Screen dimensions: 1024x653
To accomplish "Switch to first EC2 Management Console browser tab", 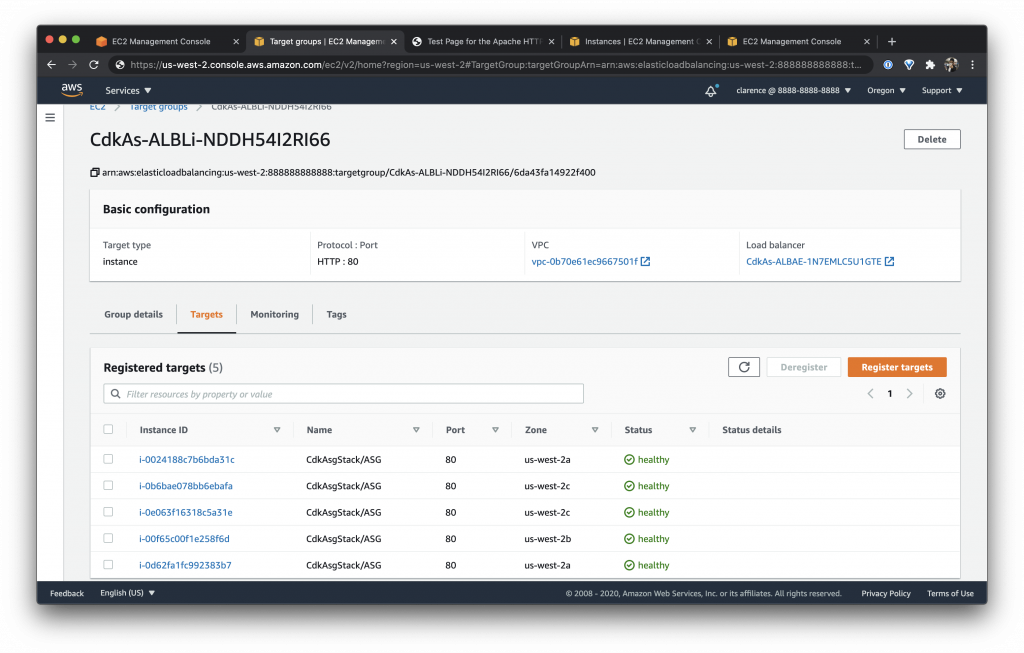I will [167, 41].
